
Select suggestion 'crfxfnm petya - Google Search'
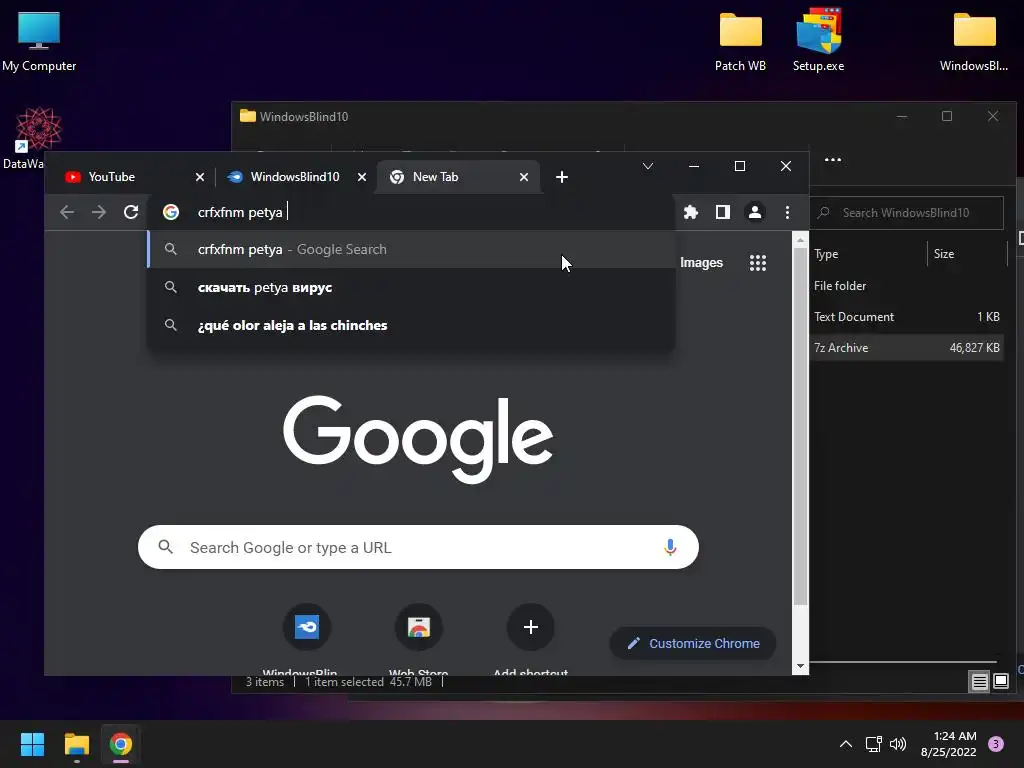click(x=411, y=249)
